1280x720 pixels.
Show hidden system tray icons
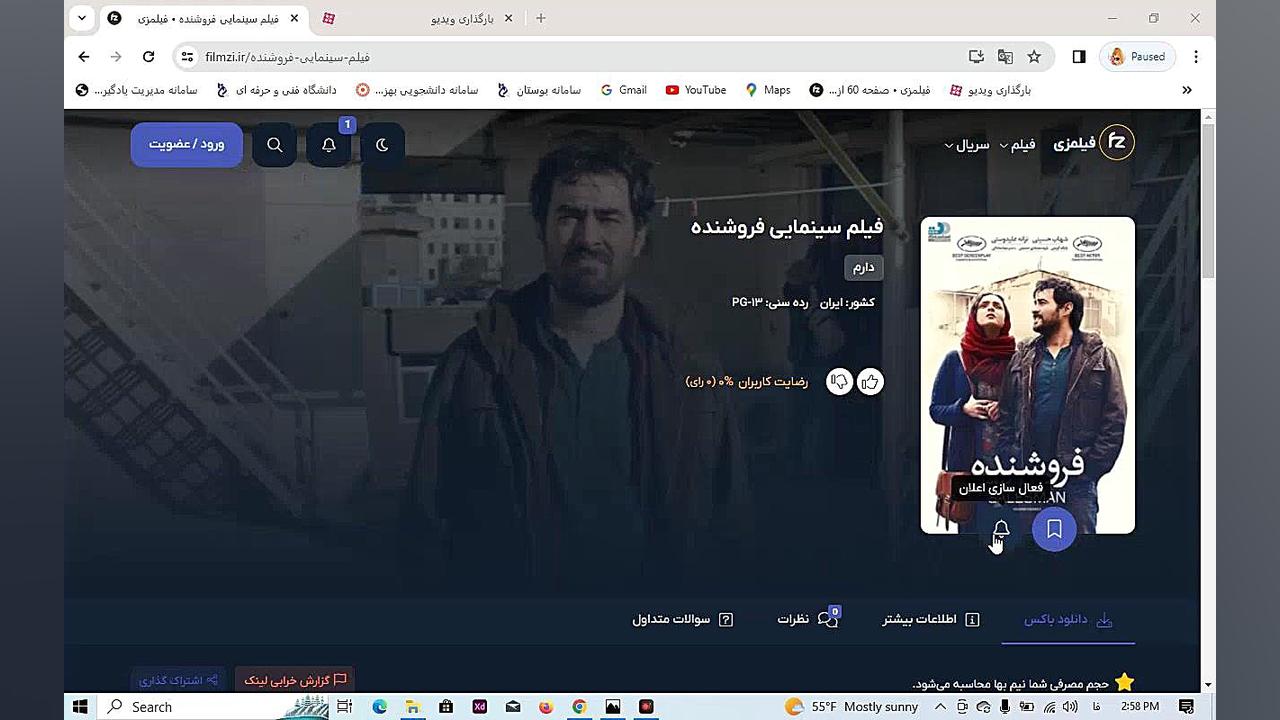point(940,707)
